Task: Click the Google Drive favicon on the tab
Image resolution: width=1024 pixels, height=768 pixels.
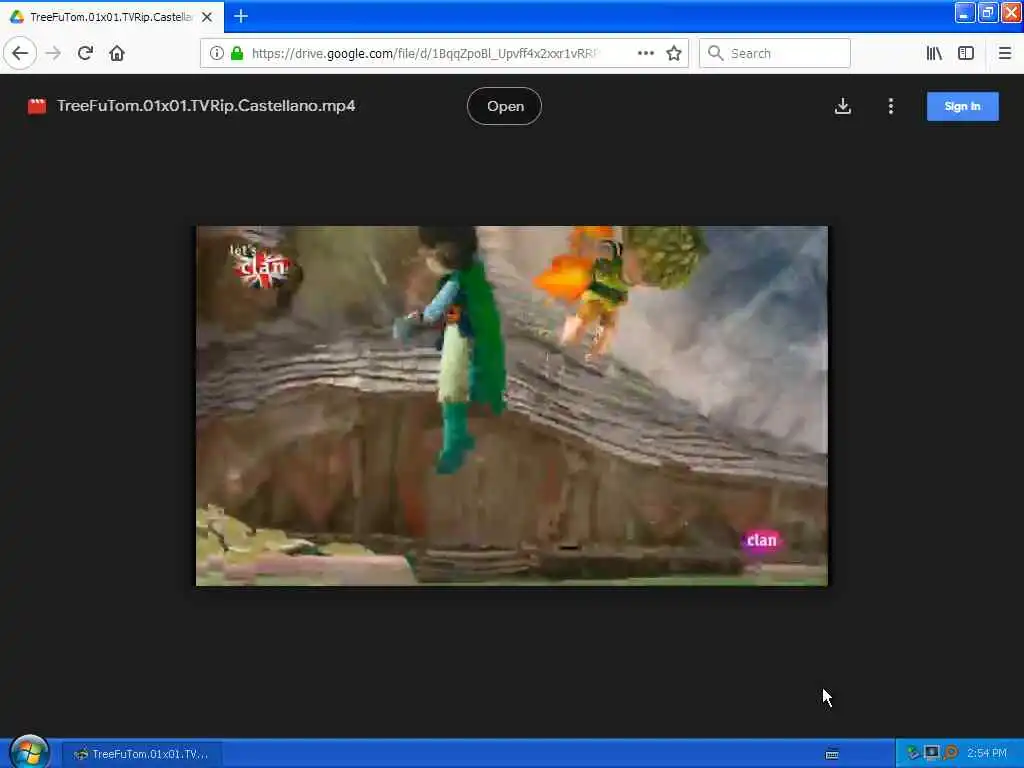Action: point(16,17)
